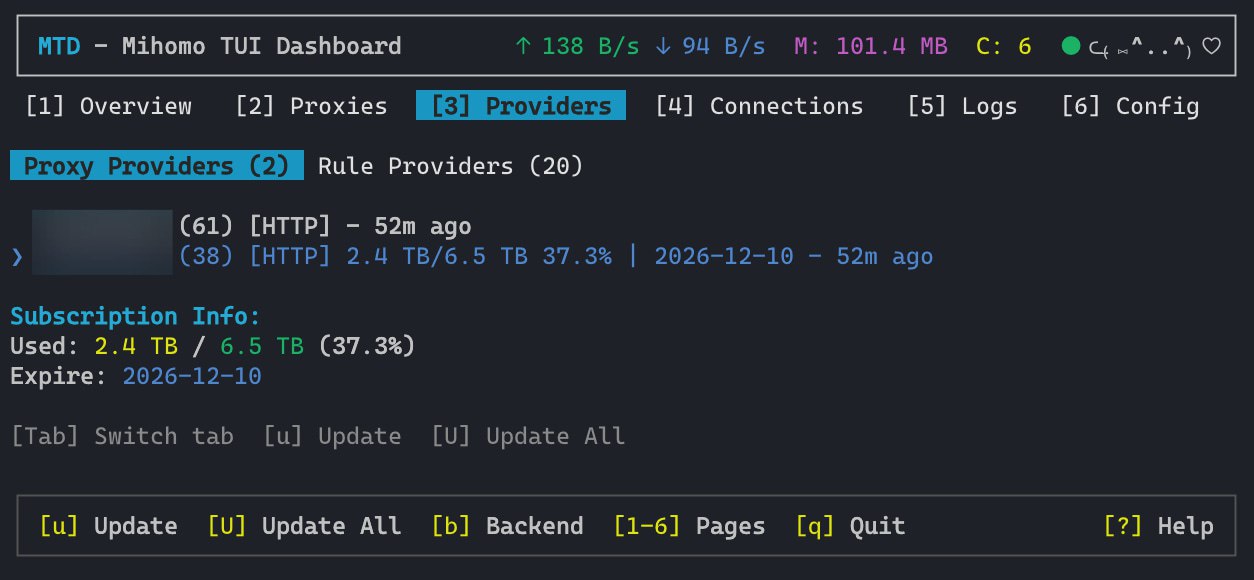Select the provider row with (61) proxies
This screenshot has width=1254, height=580.
(x=251, y=226)
